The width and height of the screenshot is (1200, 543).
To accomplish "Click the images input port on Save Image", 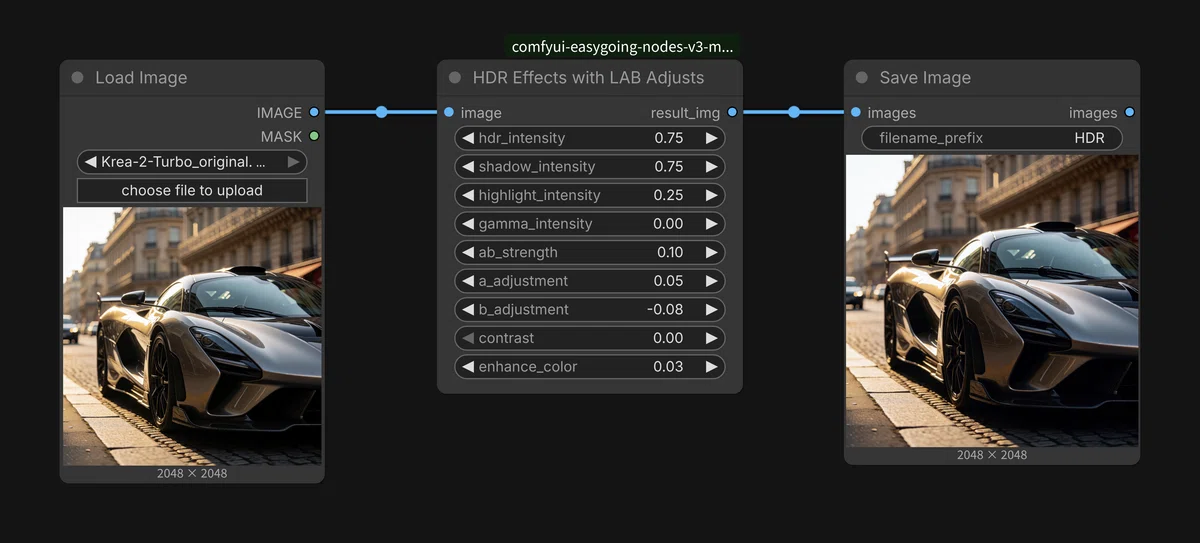I will coord(855,113).
